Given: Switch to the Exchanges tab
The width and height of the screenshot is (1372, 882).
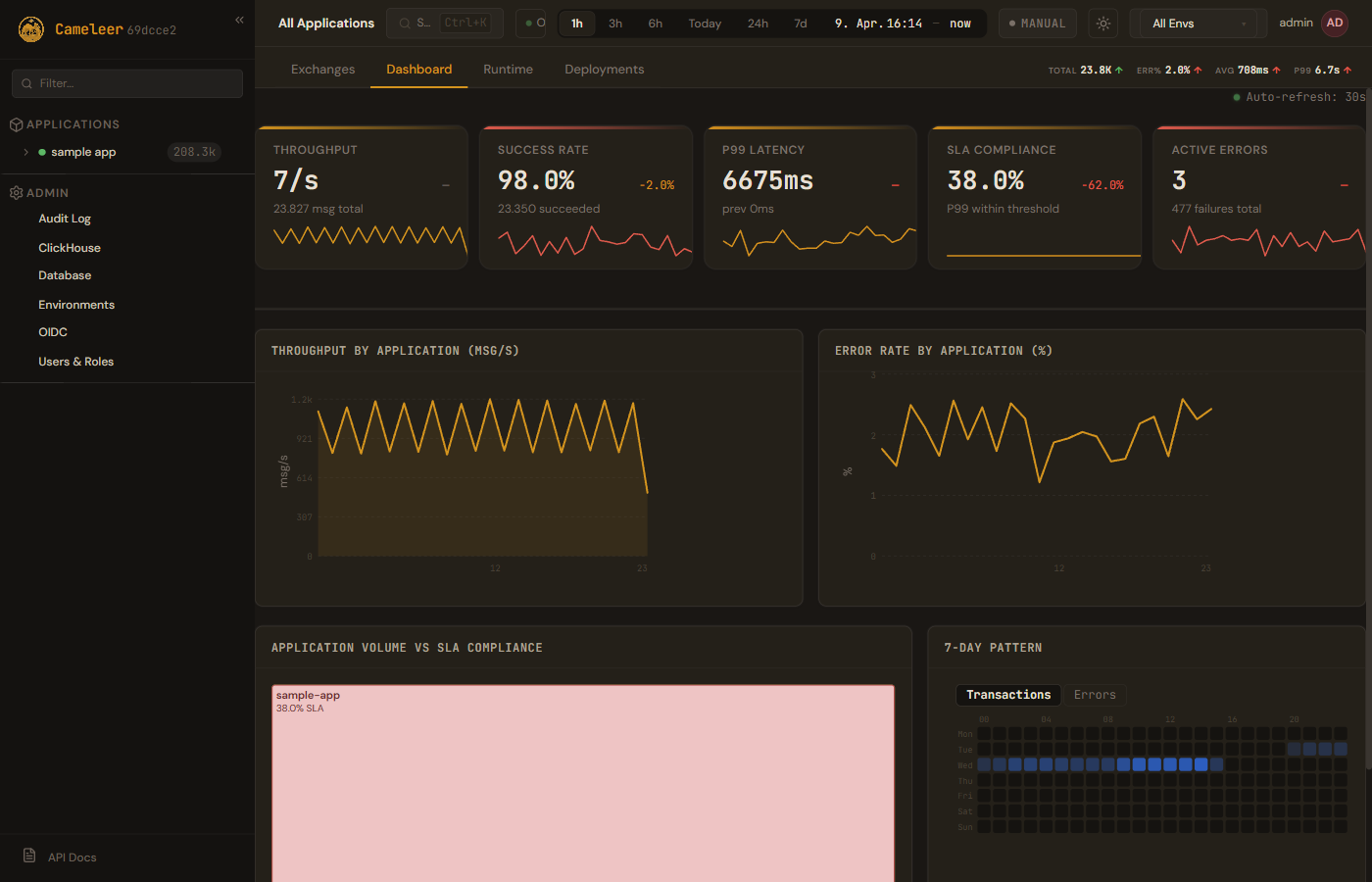Looking at the screenshot, I should [322, 70].
